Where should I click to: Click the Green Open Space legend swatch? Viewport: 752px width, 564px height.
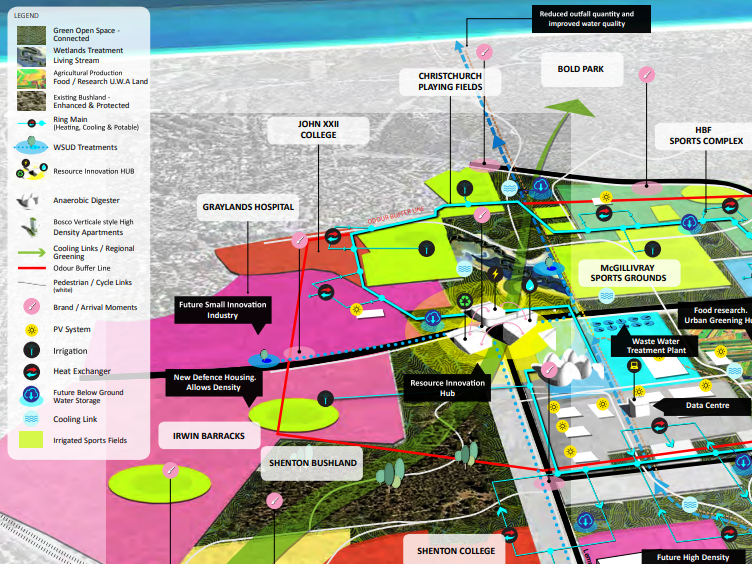32,35
